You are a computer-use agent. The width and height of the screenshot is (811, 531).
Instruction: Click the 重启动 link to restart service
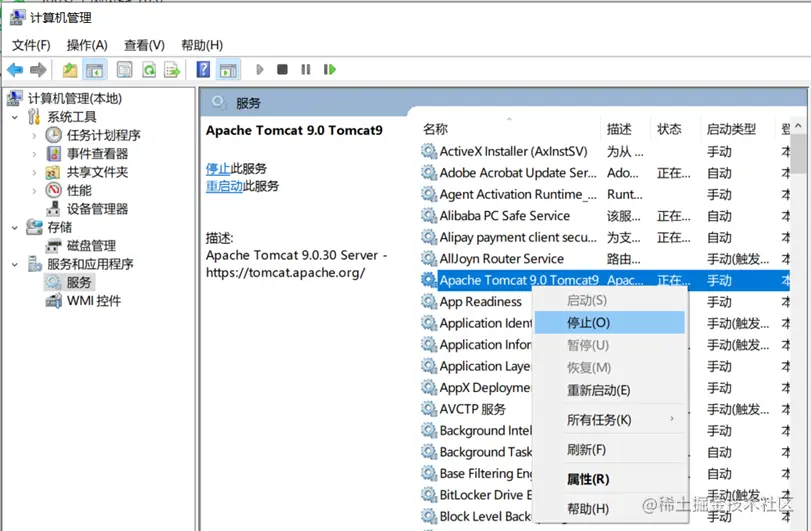224,186
